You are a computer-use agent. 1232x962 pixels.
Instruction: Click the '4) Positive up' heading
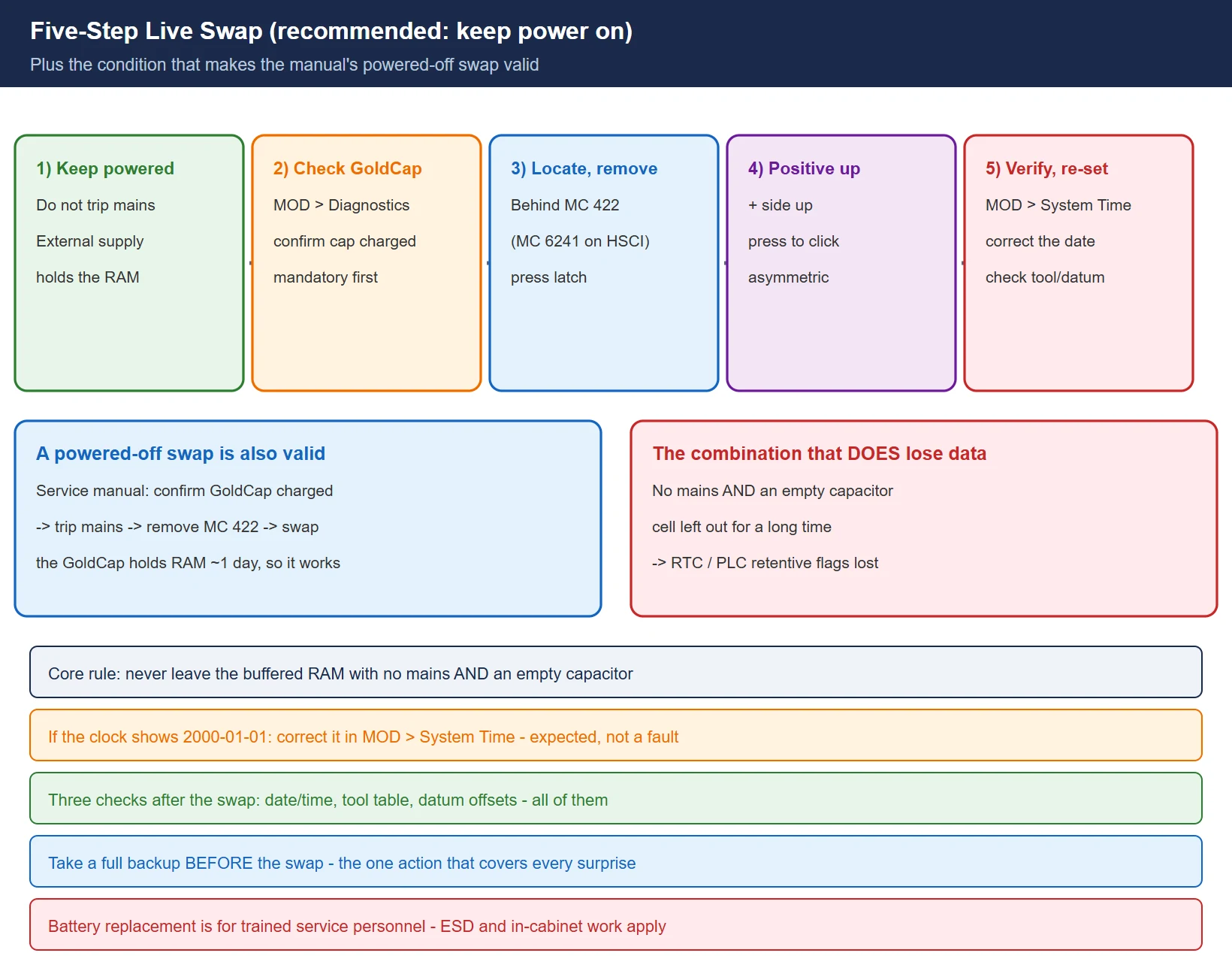pos(804,168)
